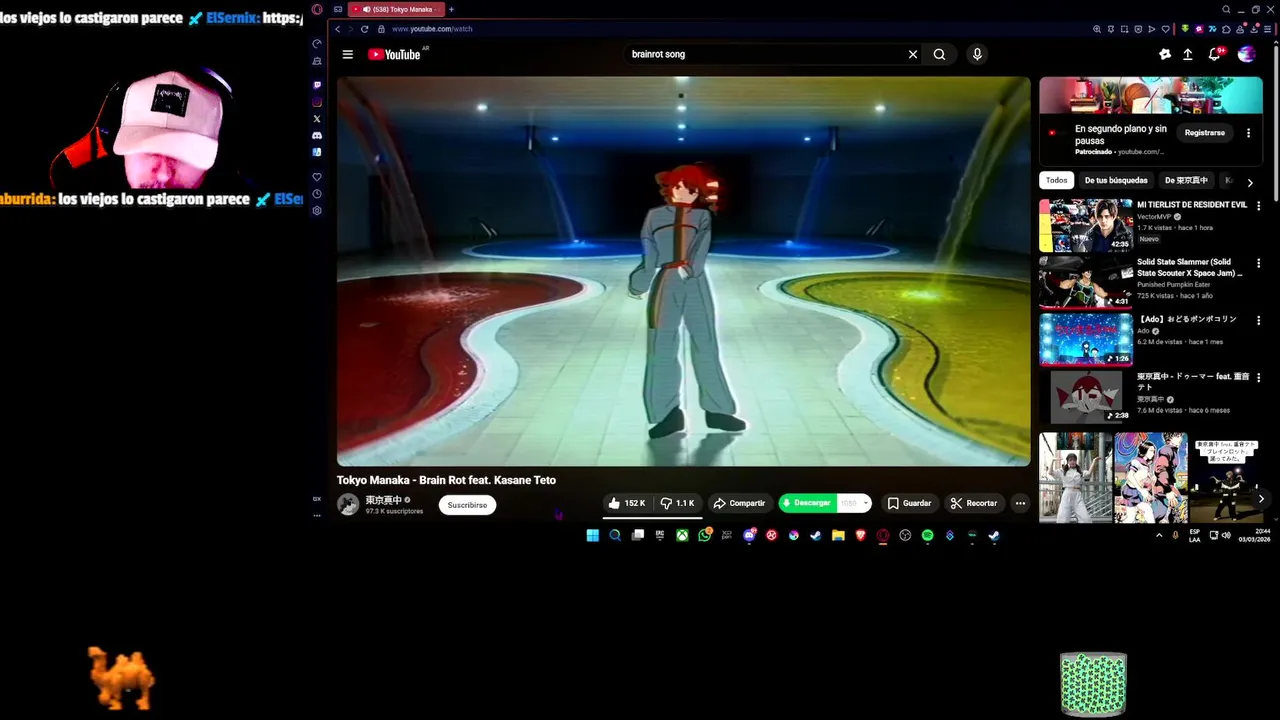The width and height of the screenshot is (1280, 720).
Task: Show hidden system tray icons chevron
Action: click(1159, 535)
